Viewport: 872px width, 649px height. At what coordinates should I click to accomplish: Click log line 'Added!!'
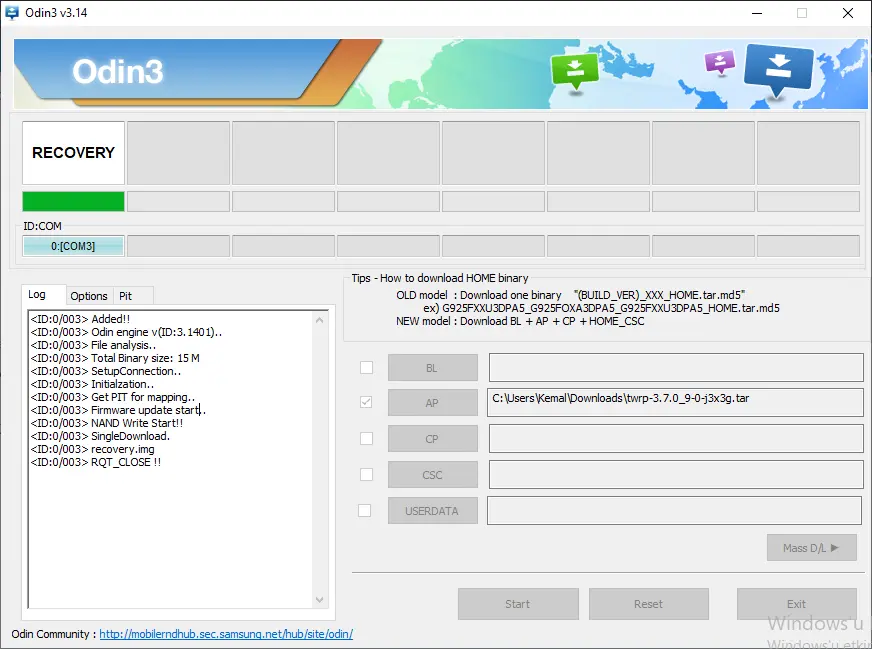click(x=81, y=319)
